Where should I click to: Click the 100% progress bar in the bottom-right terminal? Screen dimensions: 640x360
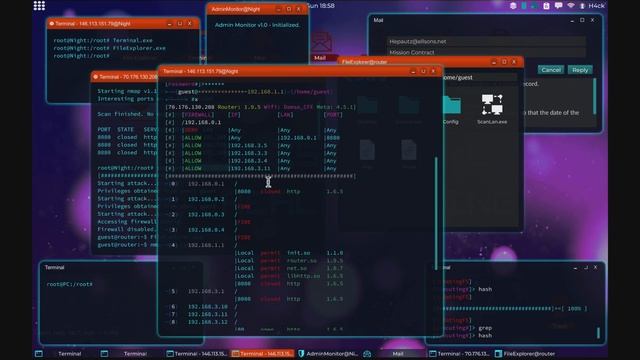(x=516, y=309)
